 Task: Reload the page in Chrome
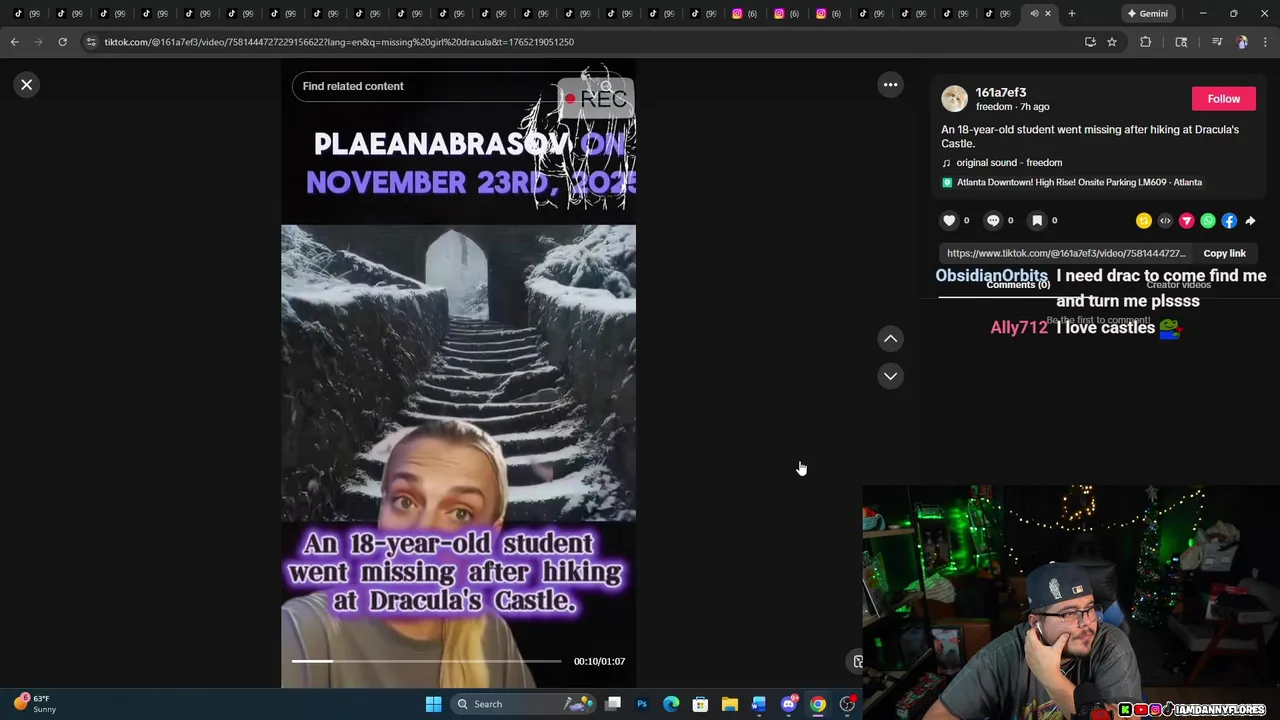62,42
